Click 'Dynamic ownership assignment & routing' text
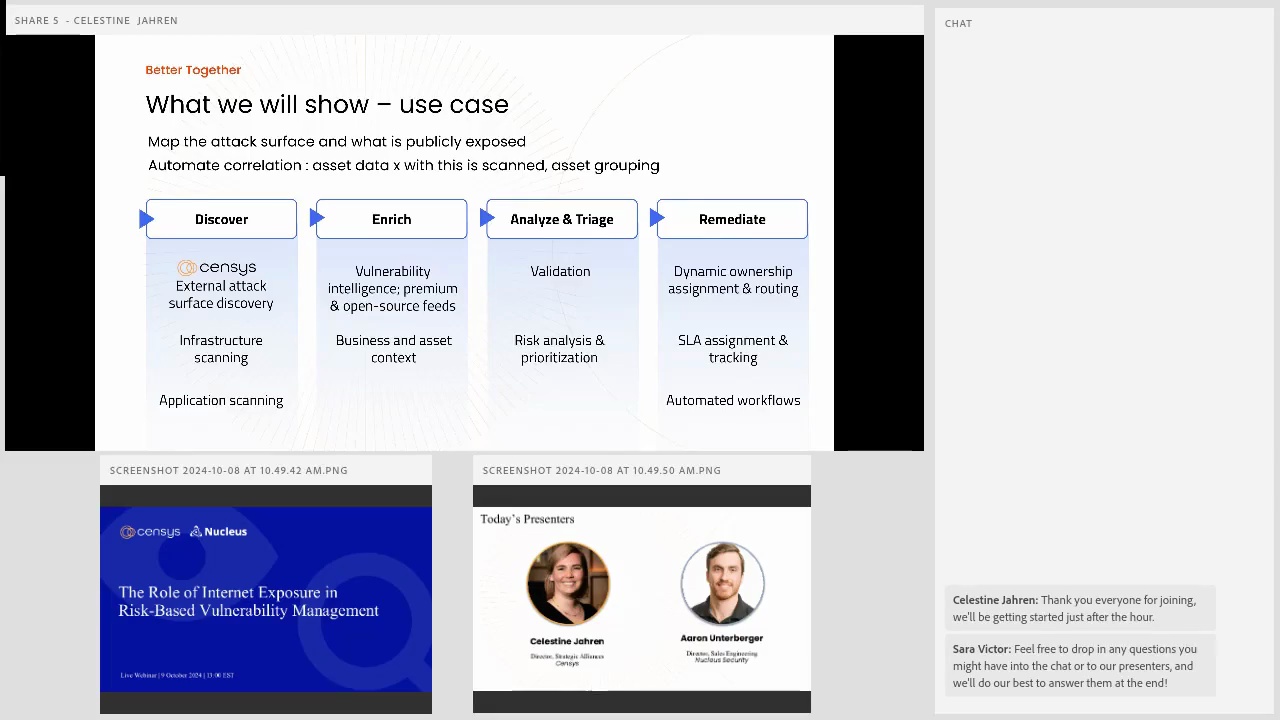 pos(733,280)
